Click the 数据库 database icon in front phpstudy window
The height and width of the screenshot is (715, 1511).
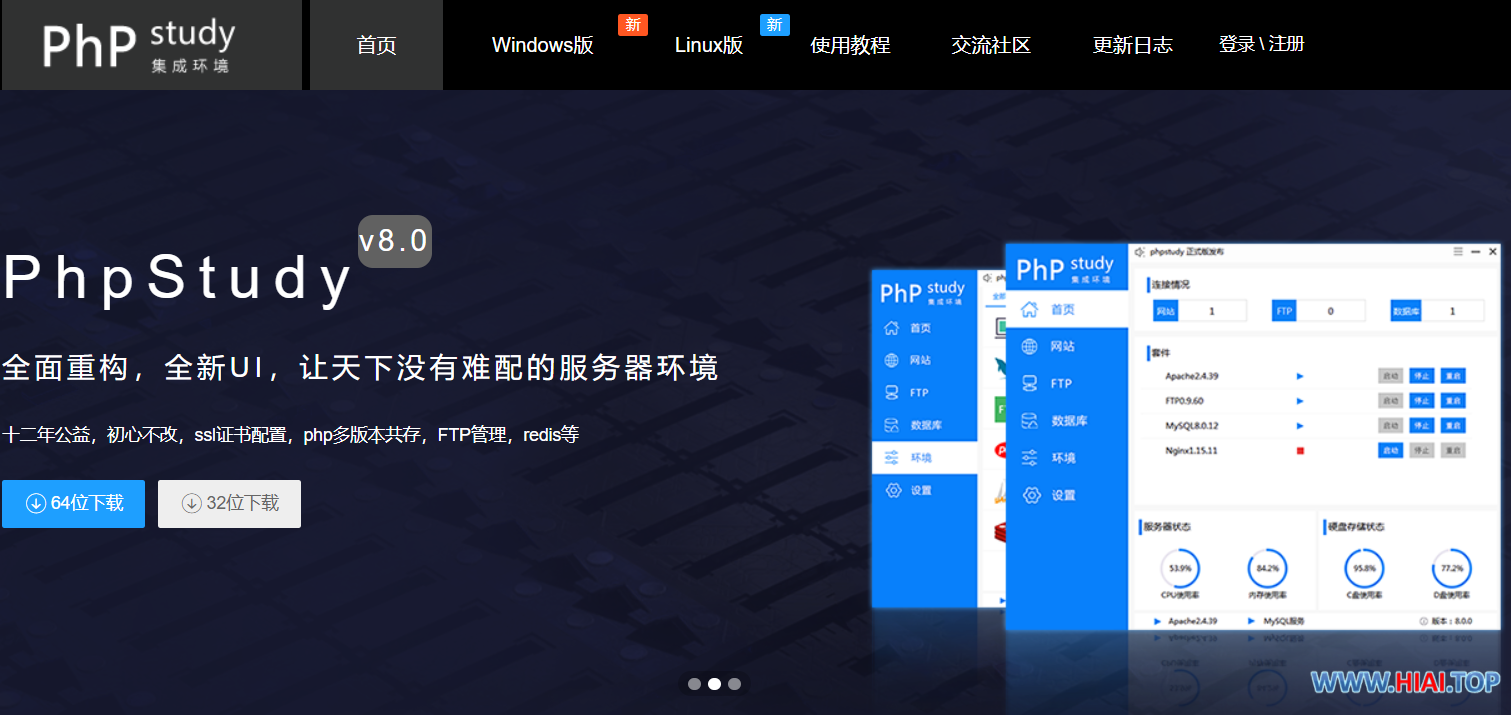(1029, 421)
